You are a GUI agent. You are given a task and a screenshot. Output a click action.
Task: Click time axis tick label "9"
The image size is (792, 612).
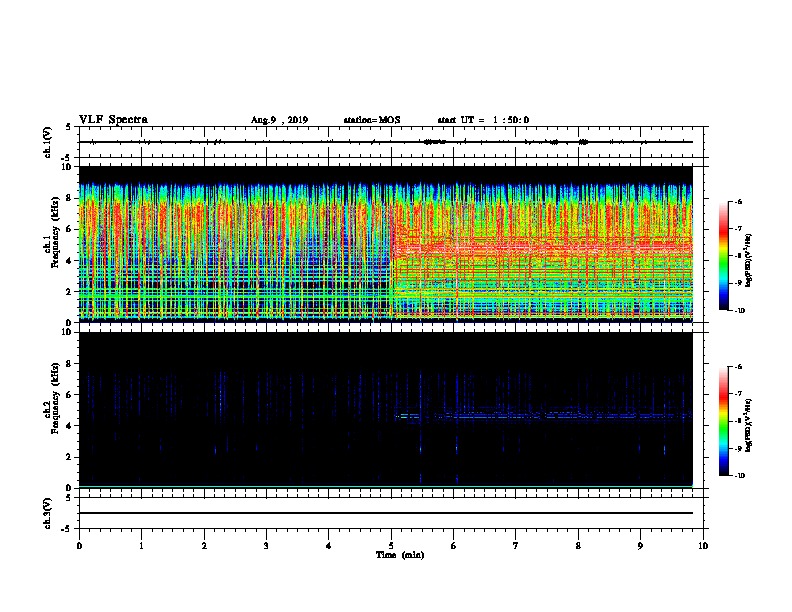point(640,546)
